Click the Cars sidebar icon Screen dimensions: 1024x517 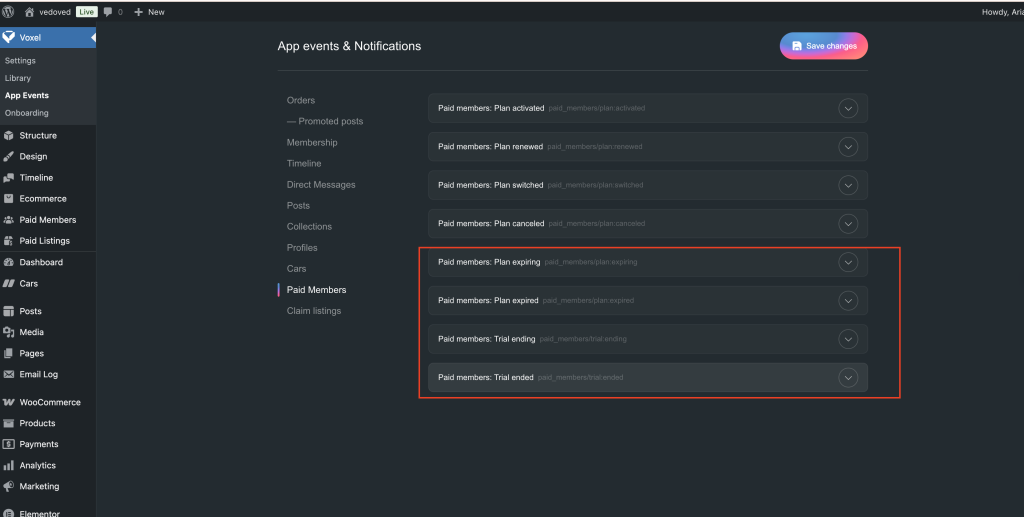(9, 283)
